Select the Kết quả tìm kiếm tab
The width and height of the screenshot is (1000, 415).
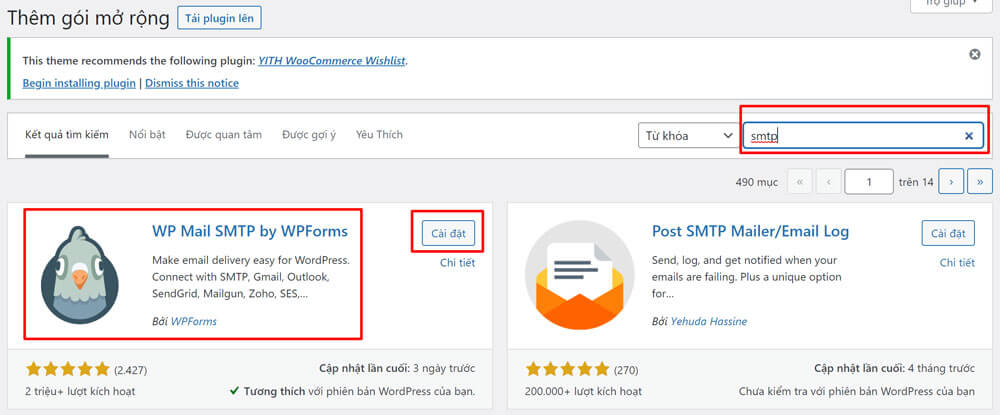point(67,135)
